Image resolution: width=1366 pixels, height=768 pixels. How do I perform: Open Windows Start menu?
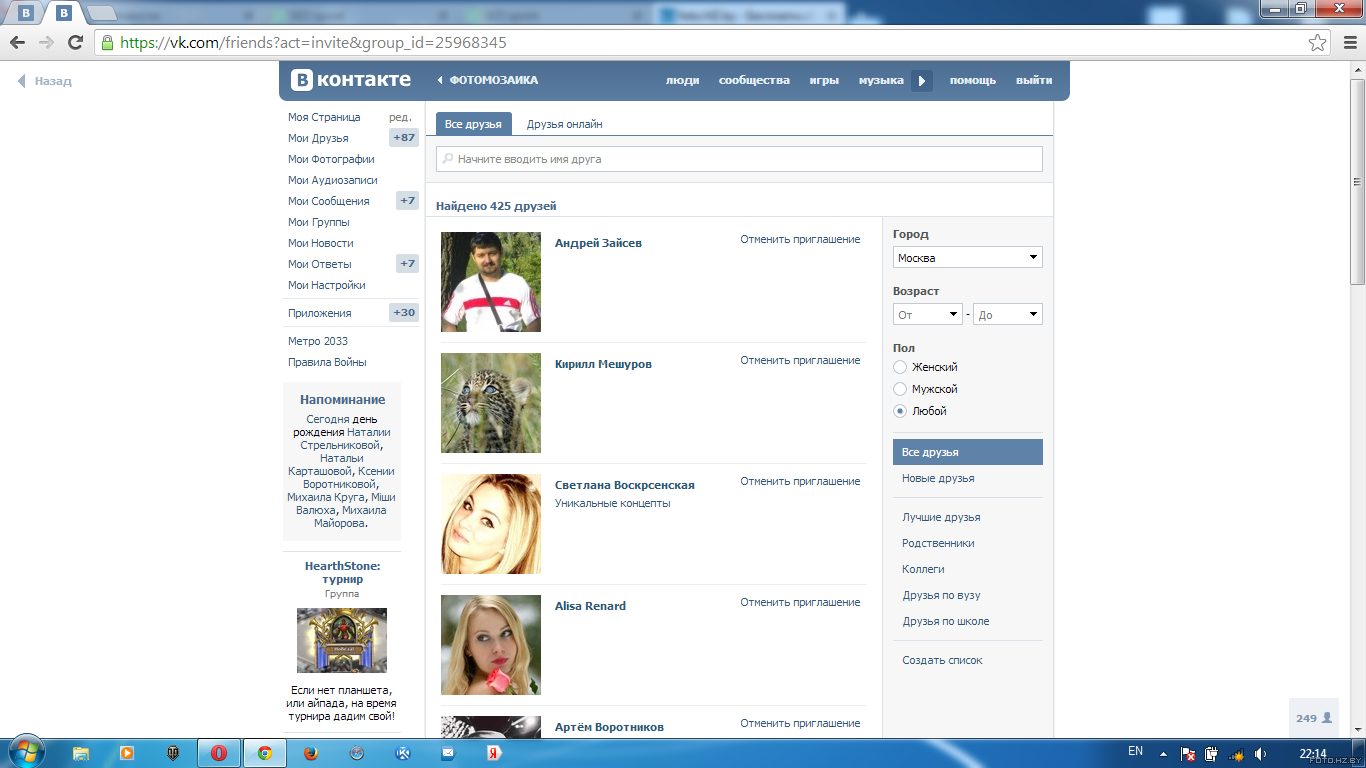click(x=25, y=753)
